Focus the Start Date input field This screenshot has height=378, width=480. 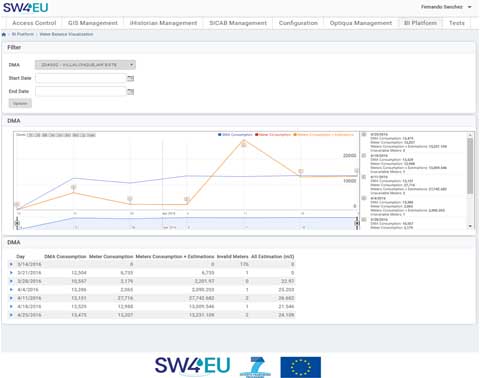pyautogui.click(x=81, y=78)
